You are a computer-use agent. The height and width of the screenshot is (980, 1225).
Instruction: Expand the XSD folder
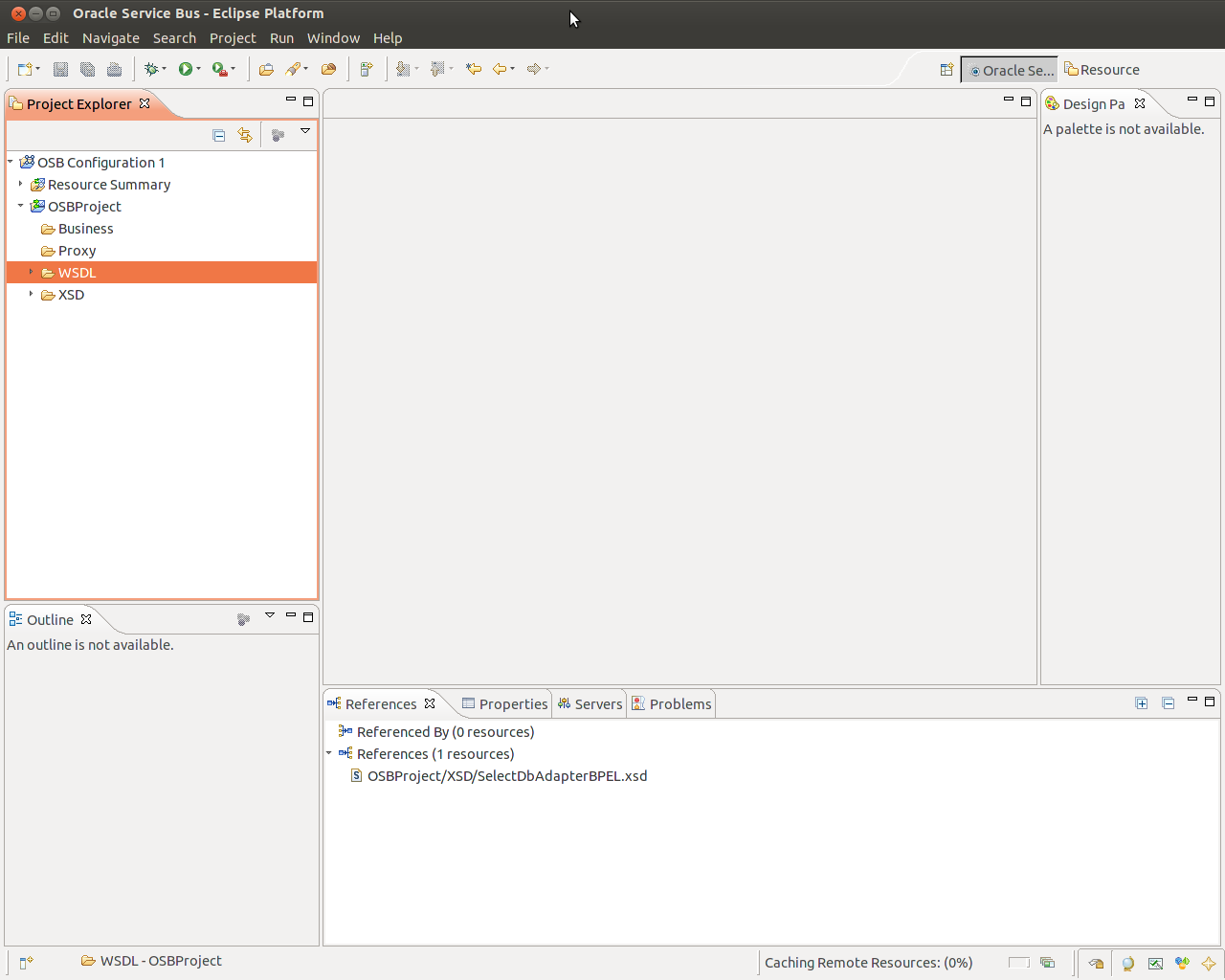tap(31, 294)
